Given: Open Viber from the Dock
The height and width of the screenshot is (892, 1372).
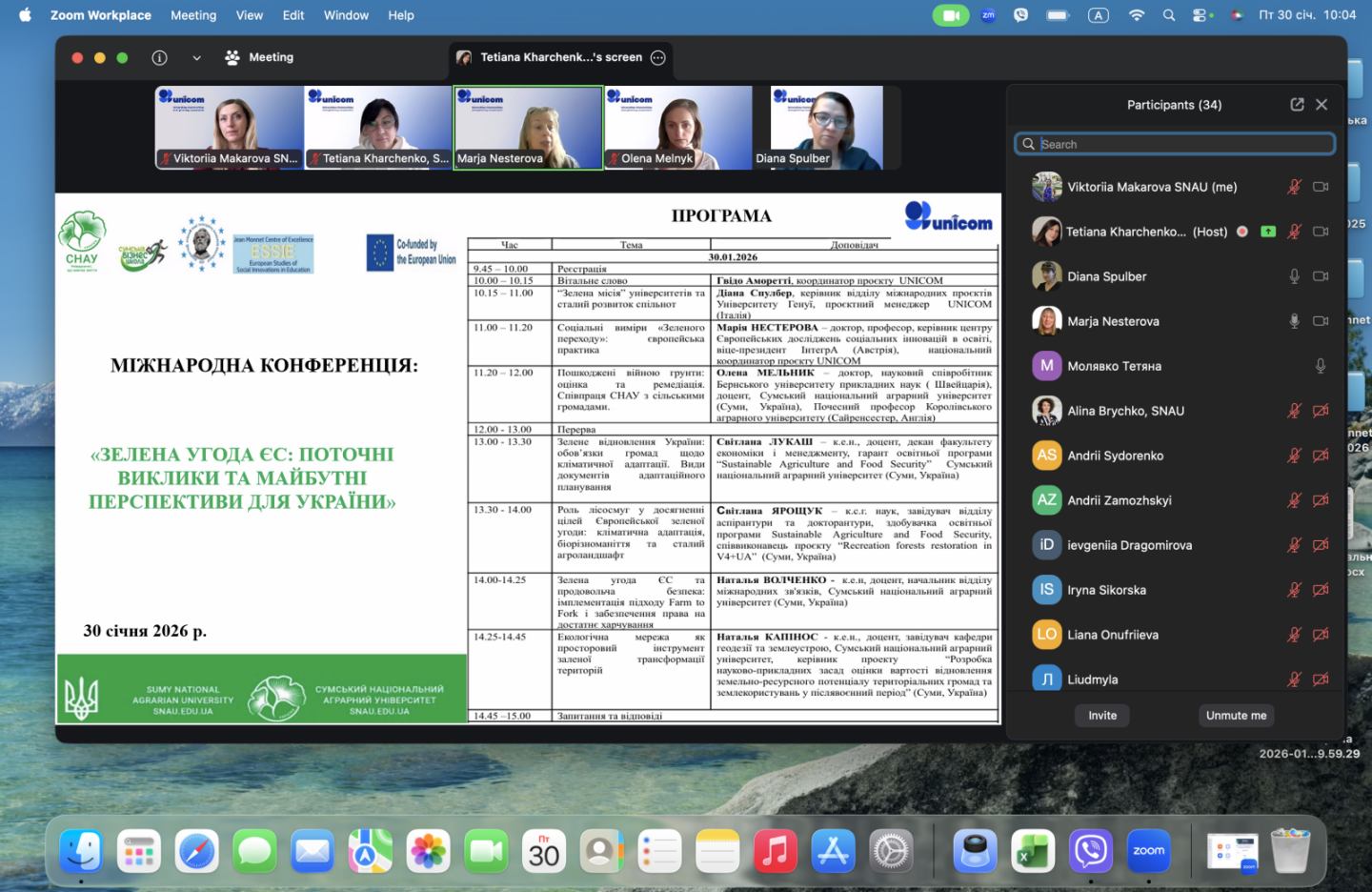Looking at the screenshot, I should tap(1090, 850).
